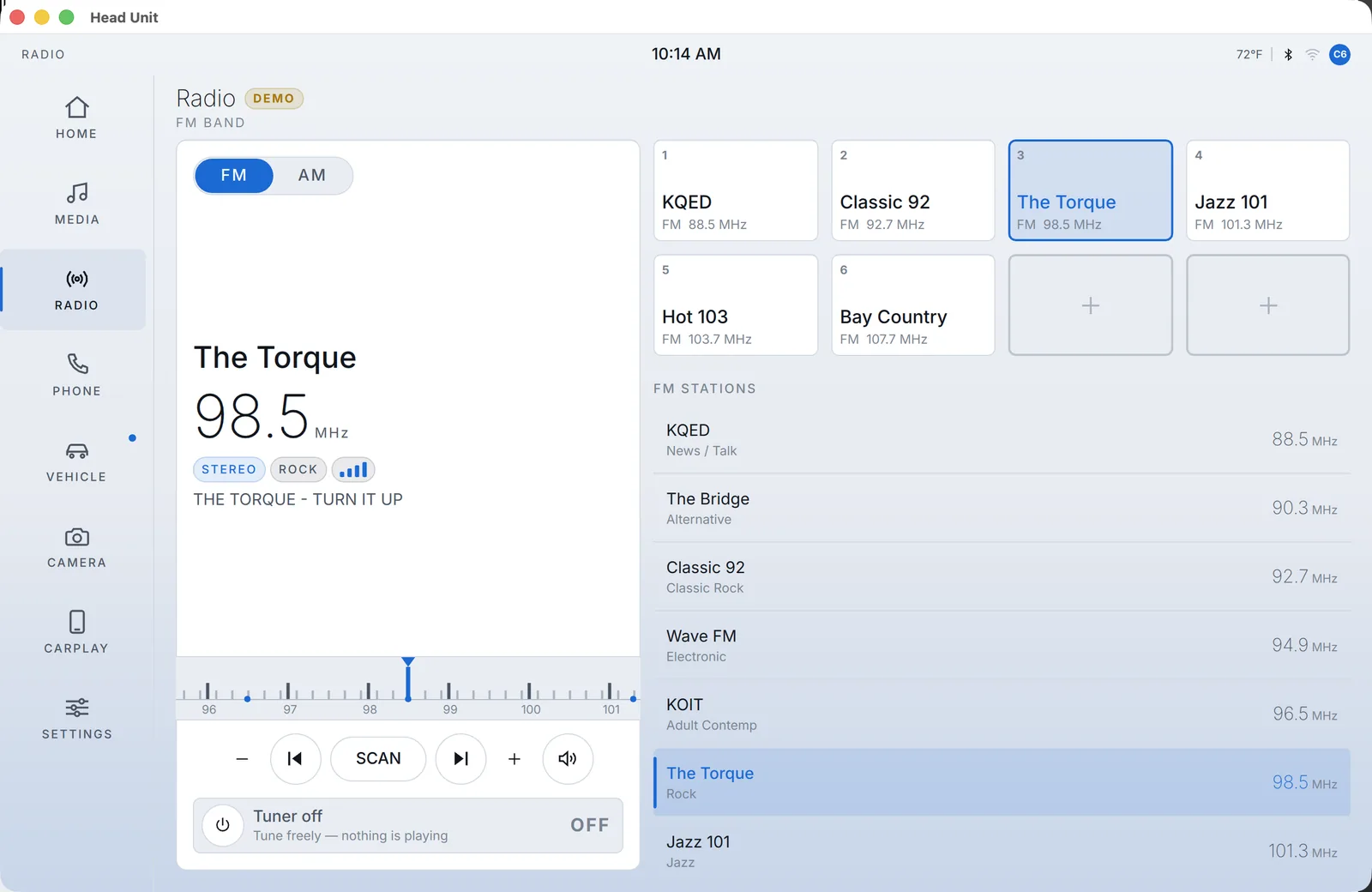Tune to Jazz 101 in station list

click(x=1002, y=851)
